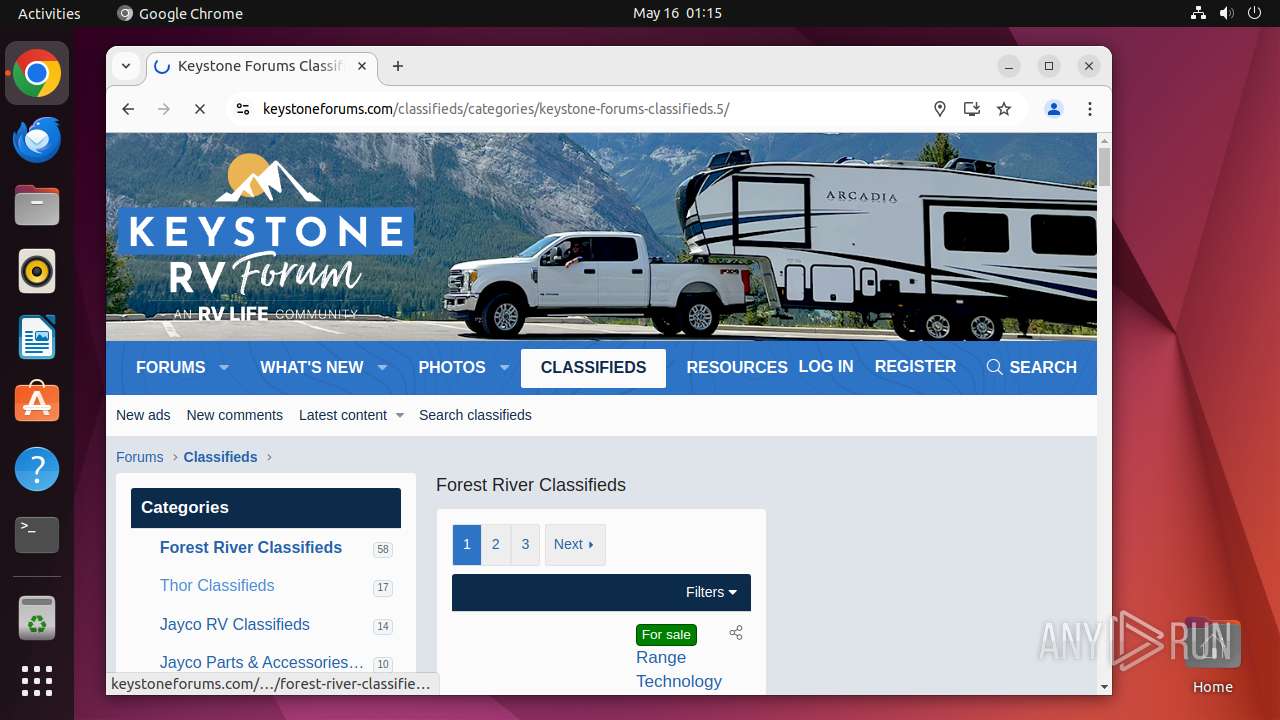Image resolution: width=1280 pixels, height=720 pixels.
Task: Open the power menu icon in top bar
Action: point(1255,13)
